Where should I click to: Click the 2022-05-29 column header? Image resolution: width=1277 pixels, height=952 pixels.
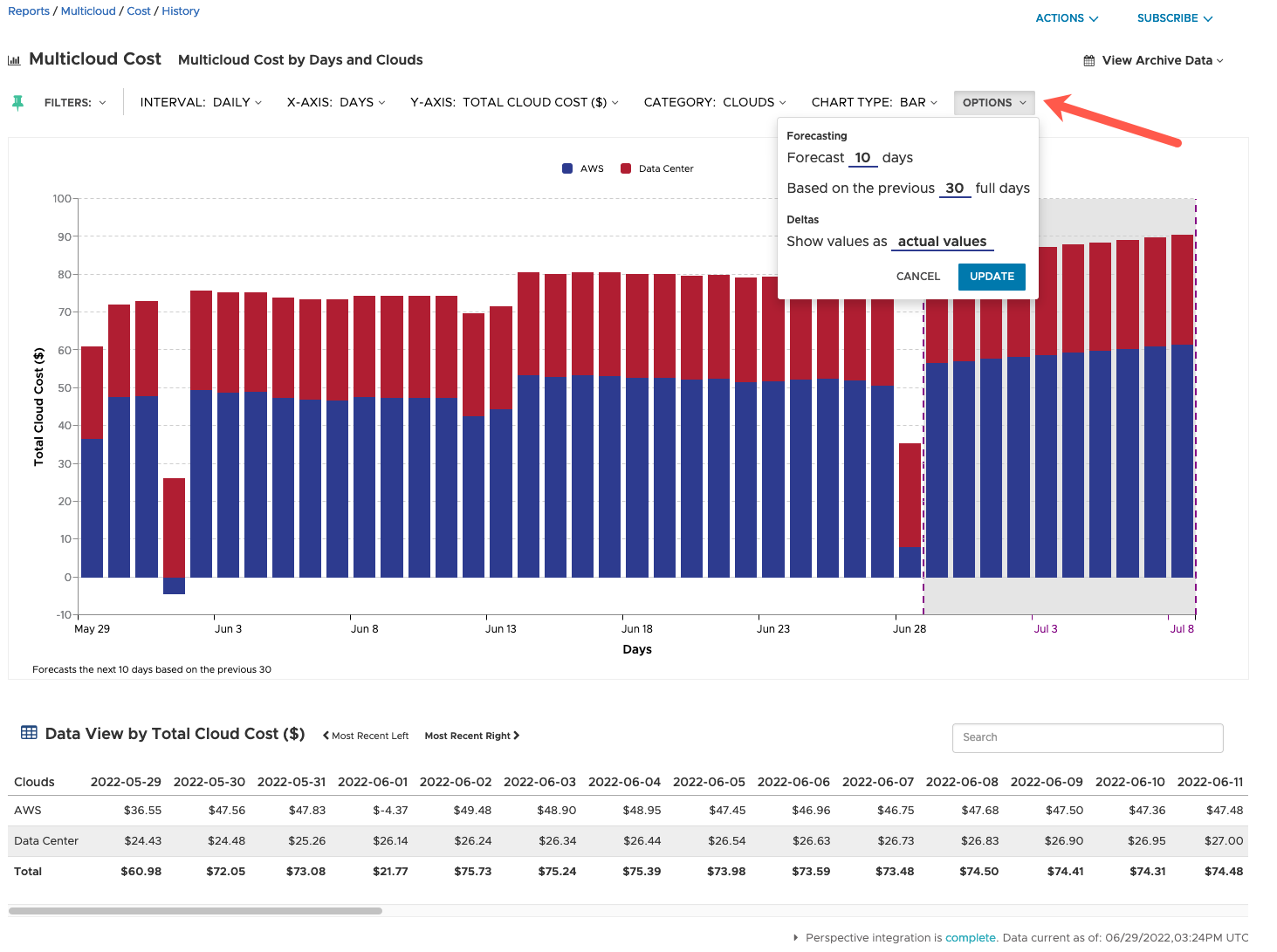[x=126, y=782]
